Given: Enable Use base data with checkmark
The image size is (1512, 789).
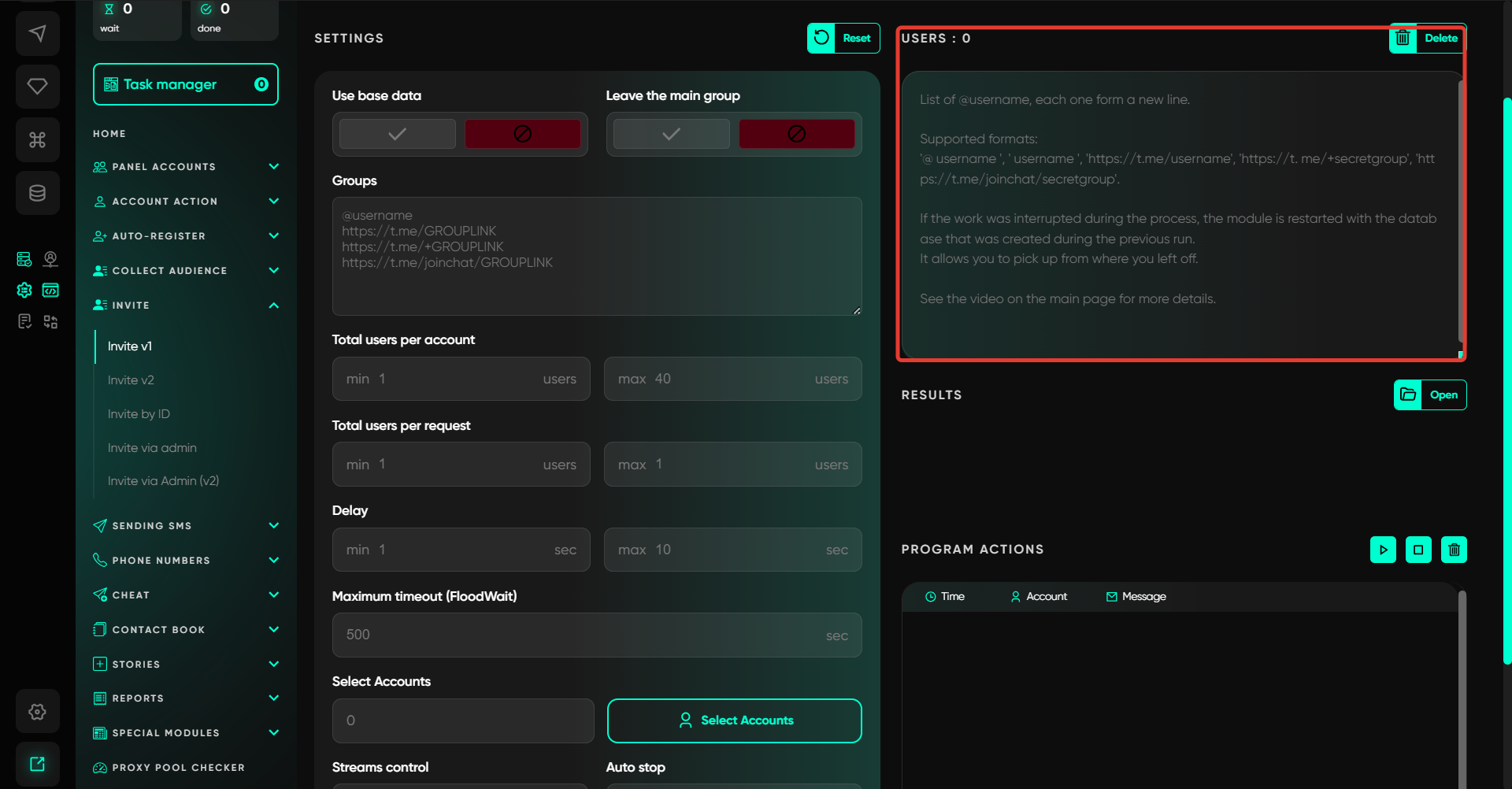Looking at the screenshot, I should (x=397, y=134).
